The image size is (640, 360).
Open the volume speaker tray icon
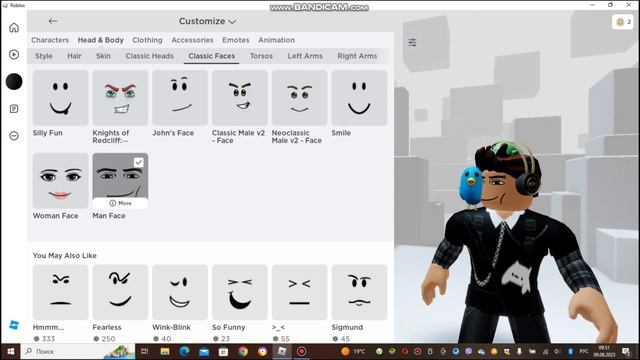pyautogui.click(x=557, y=351)
